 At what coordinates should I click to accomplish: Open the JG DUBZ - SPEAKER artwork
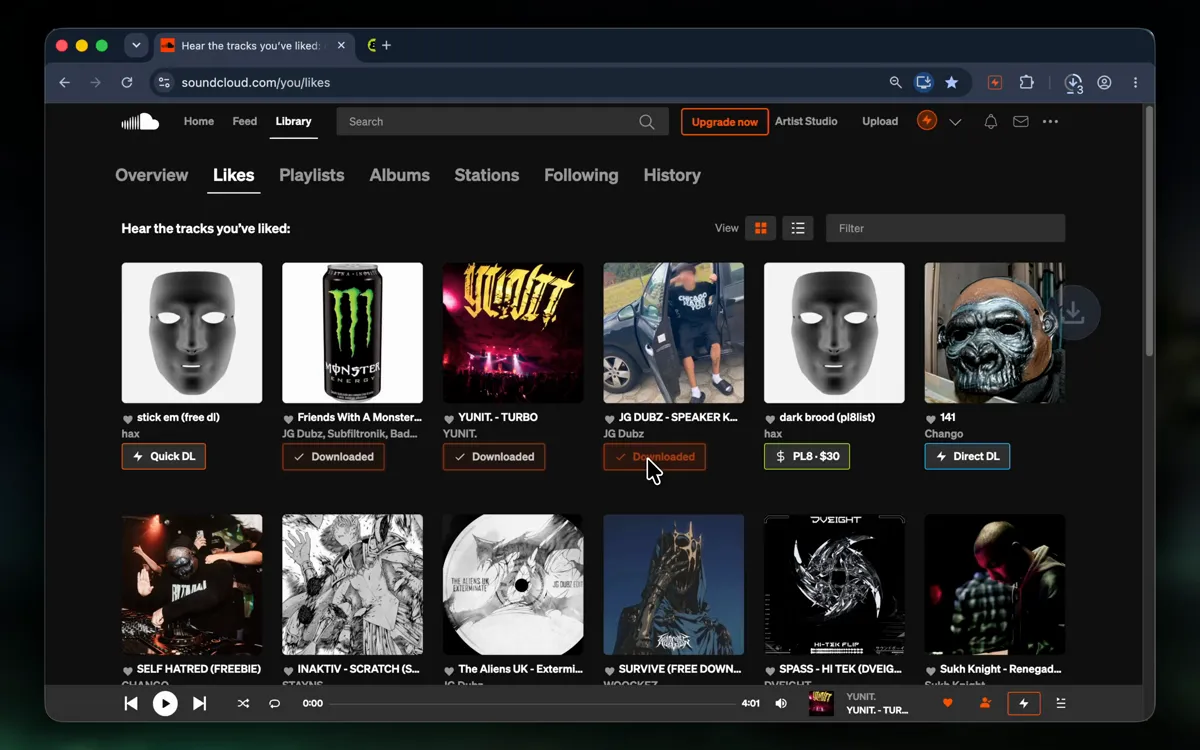pyautogui.click(x=673, y=333)
